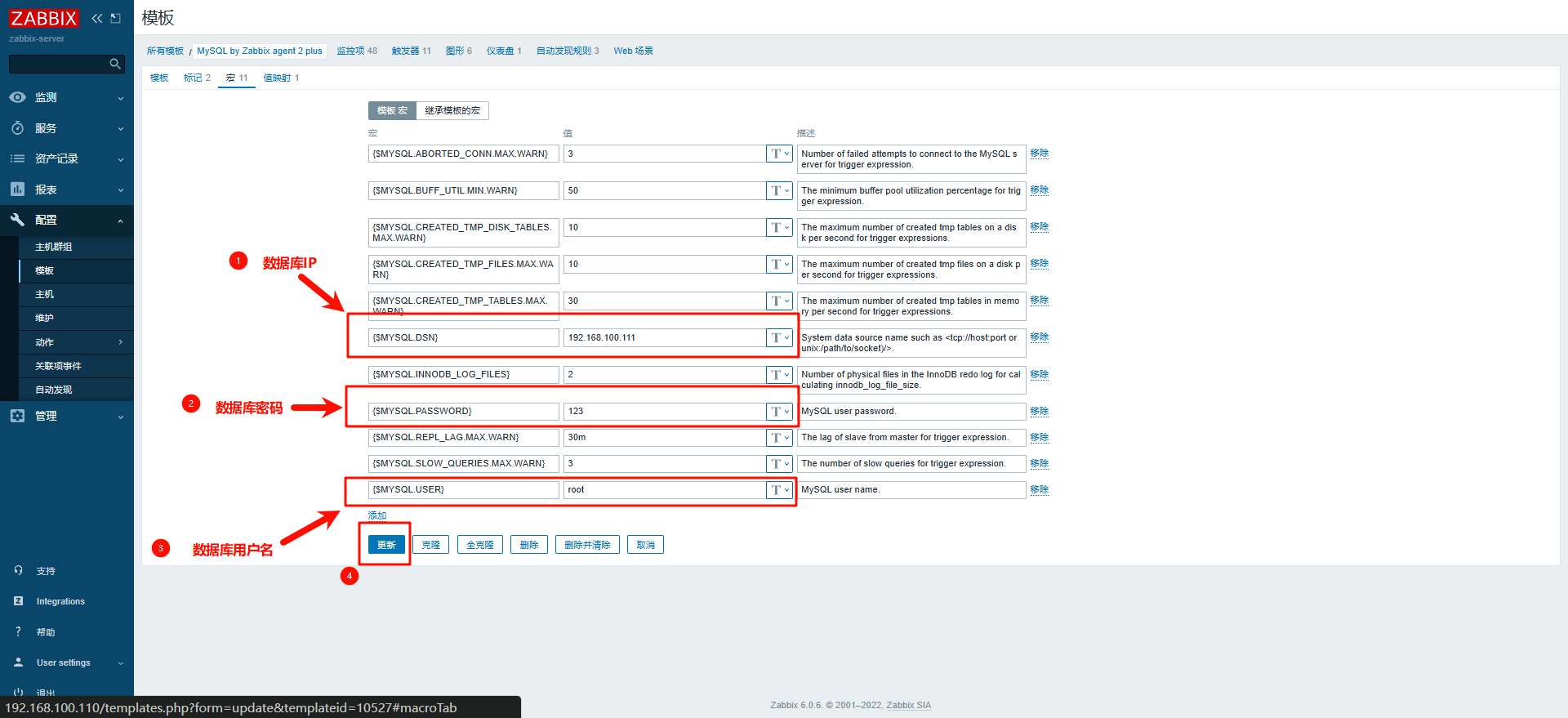
Task: Click the 更新 update button
Action: [386, 545]
